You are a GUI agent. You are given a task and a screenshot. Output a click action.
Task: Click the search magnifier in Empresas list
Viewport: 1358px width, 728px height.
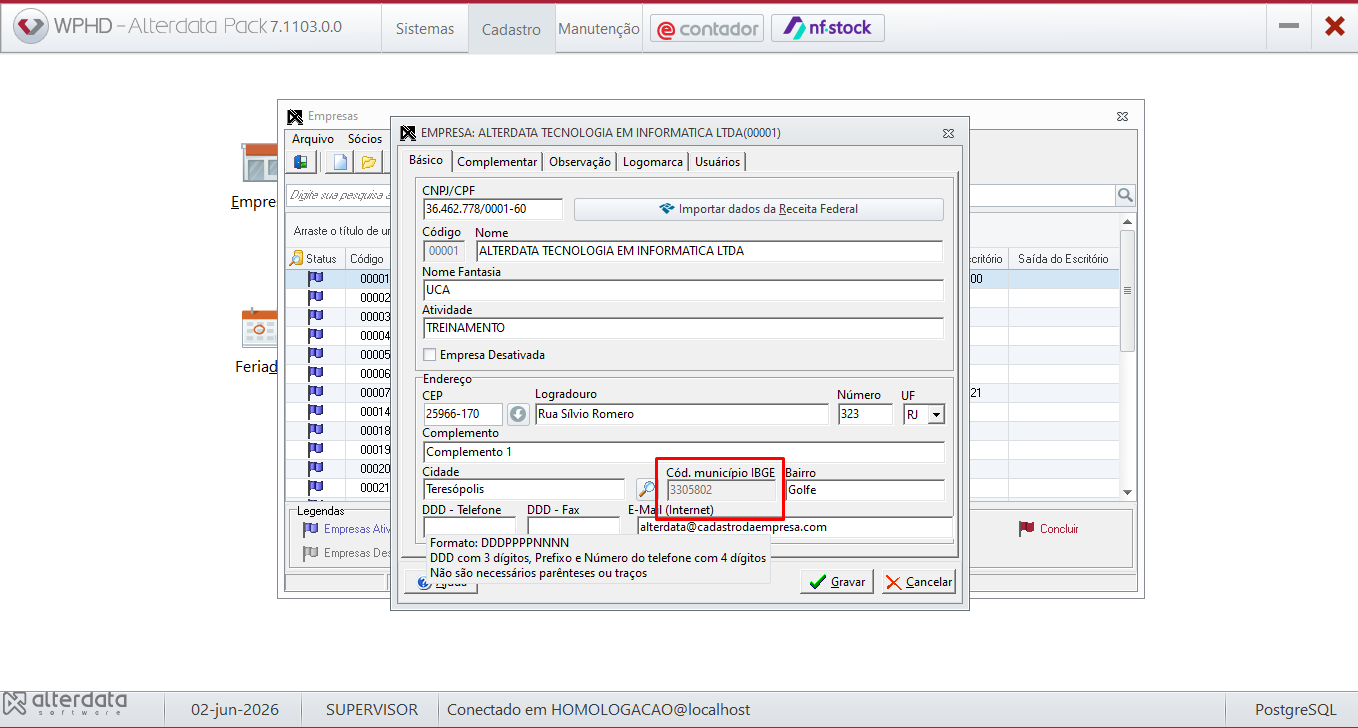point(1125,195)
